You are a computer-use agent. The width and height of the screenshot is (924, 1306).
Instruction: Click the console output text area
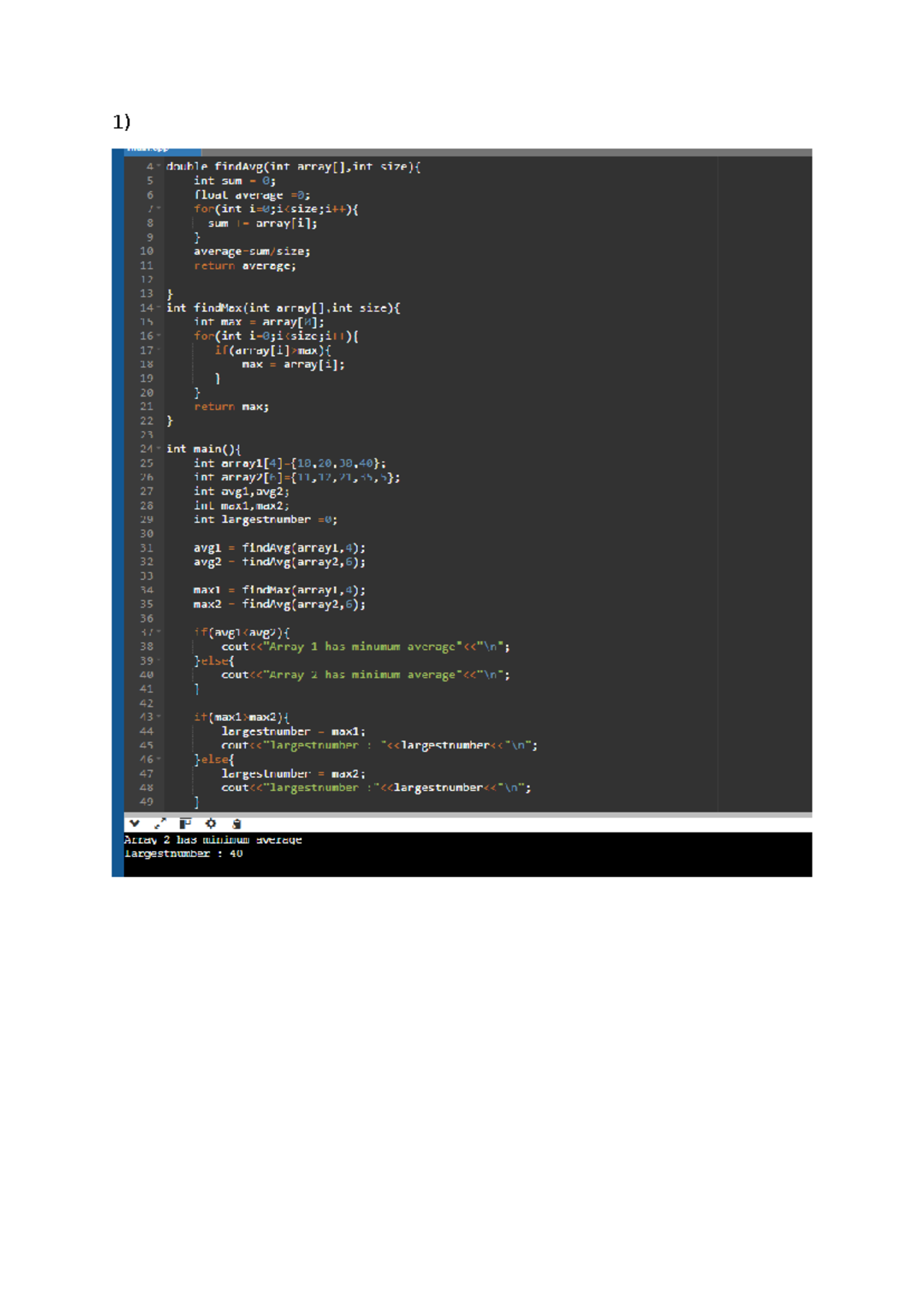(467, 854)
